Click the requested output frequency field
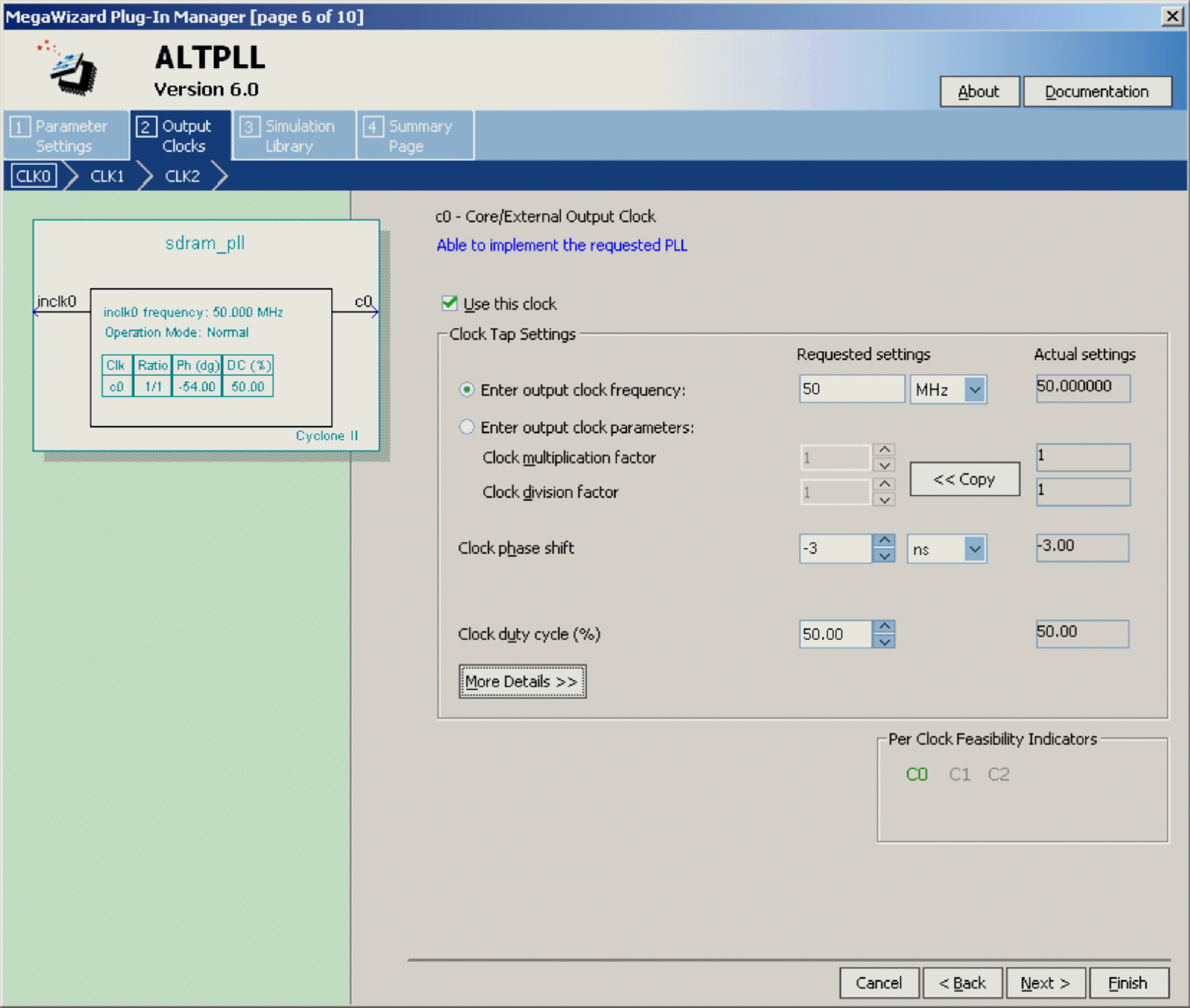Image resolution: width=1190 pixels, height=1008 pixels. [851, 389]
